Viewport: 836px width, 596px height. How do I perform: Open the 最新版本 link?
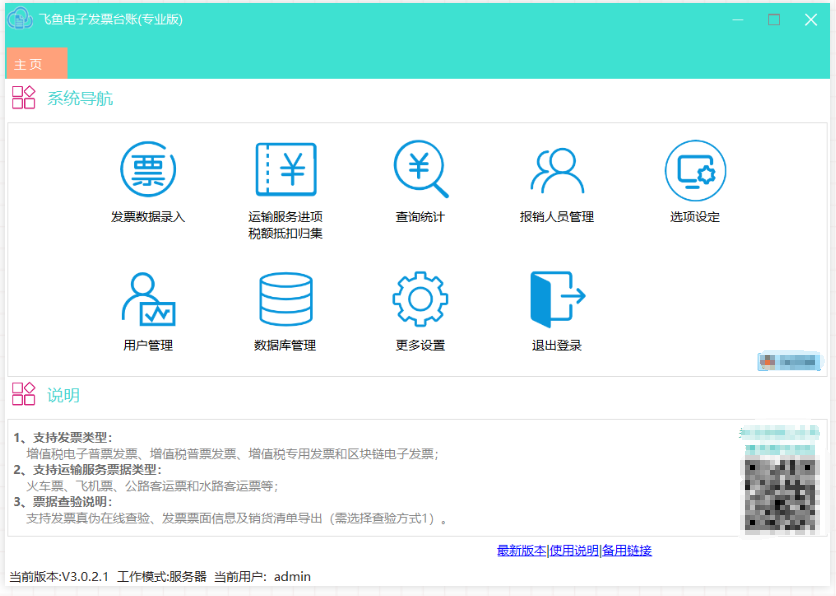pyautogui.click(x=521, y=550)
